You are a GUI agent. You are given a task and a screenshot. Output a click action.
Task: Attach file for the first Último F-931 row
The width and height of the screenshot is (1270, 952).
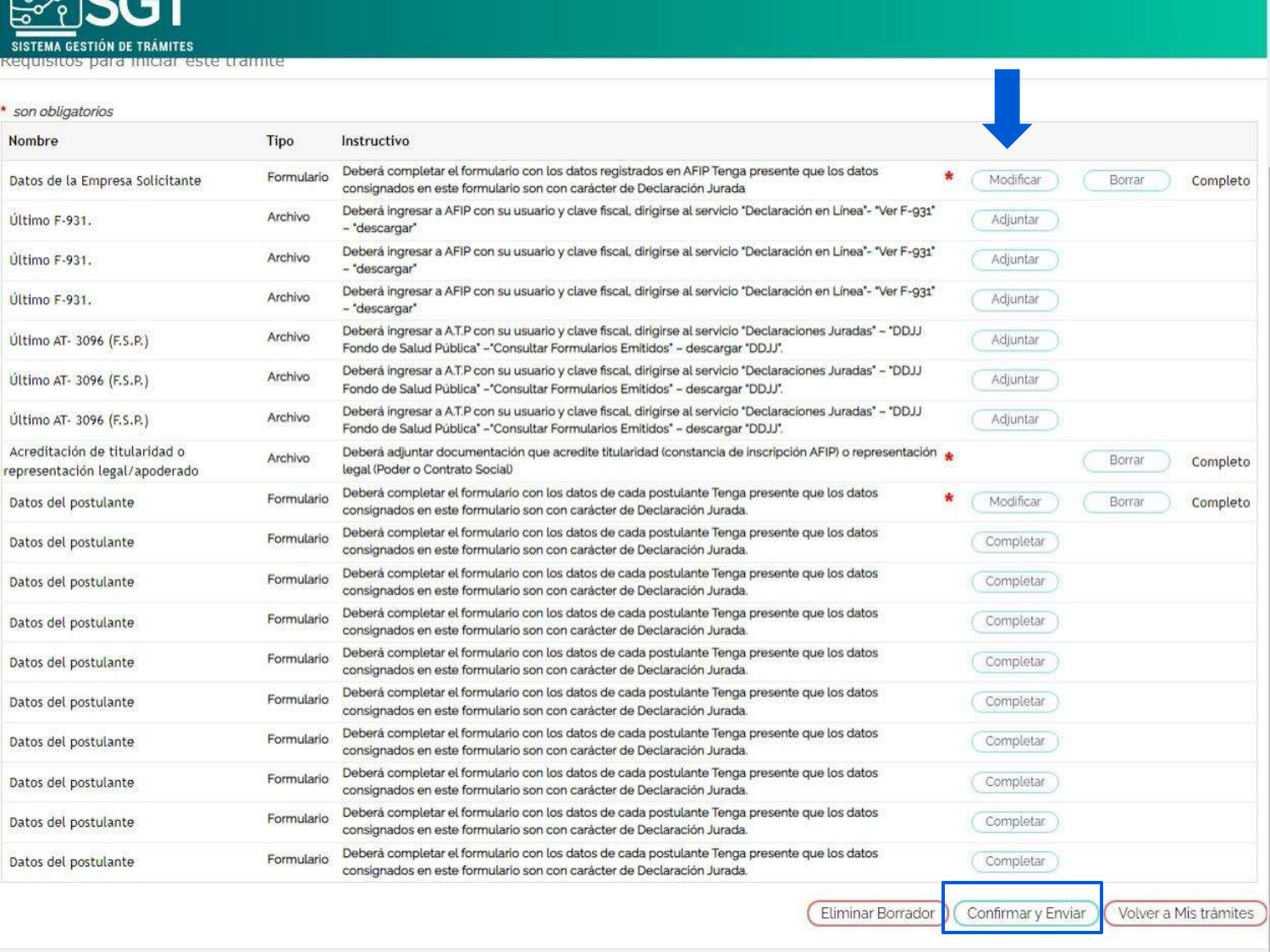[1014, 220]
